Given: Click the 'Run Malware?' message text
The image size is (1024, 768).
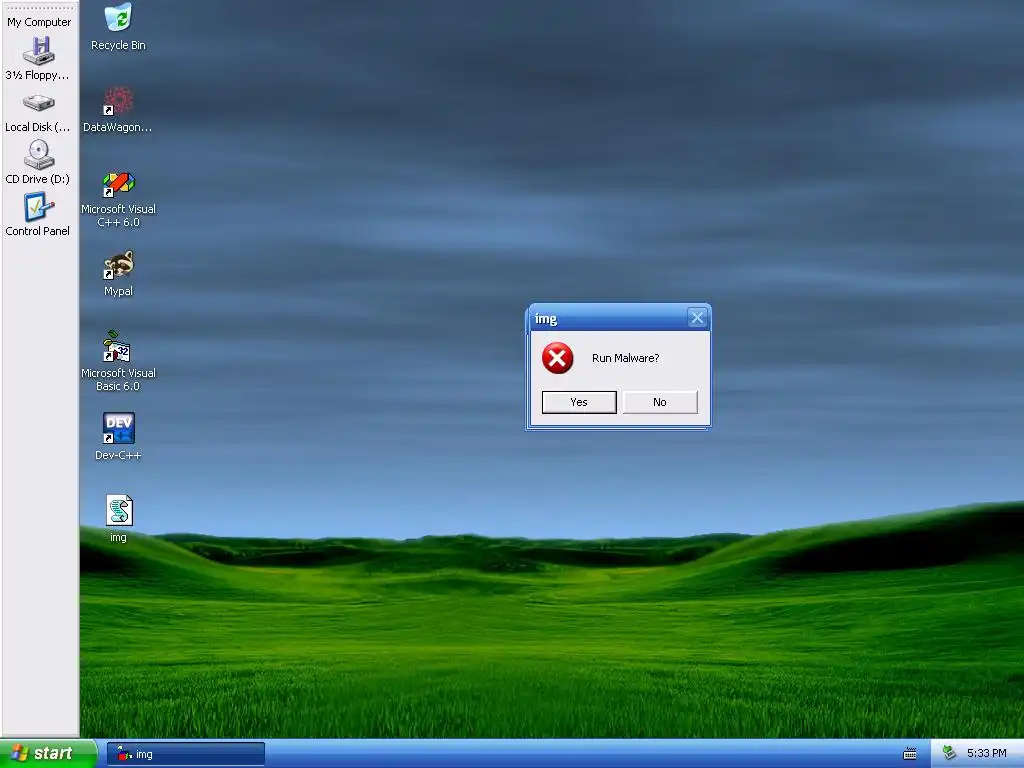Looking at the screenshot, I should [x=626, y=358].
